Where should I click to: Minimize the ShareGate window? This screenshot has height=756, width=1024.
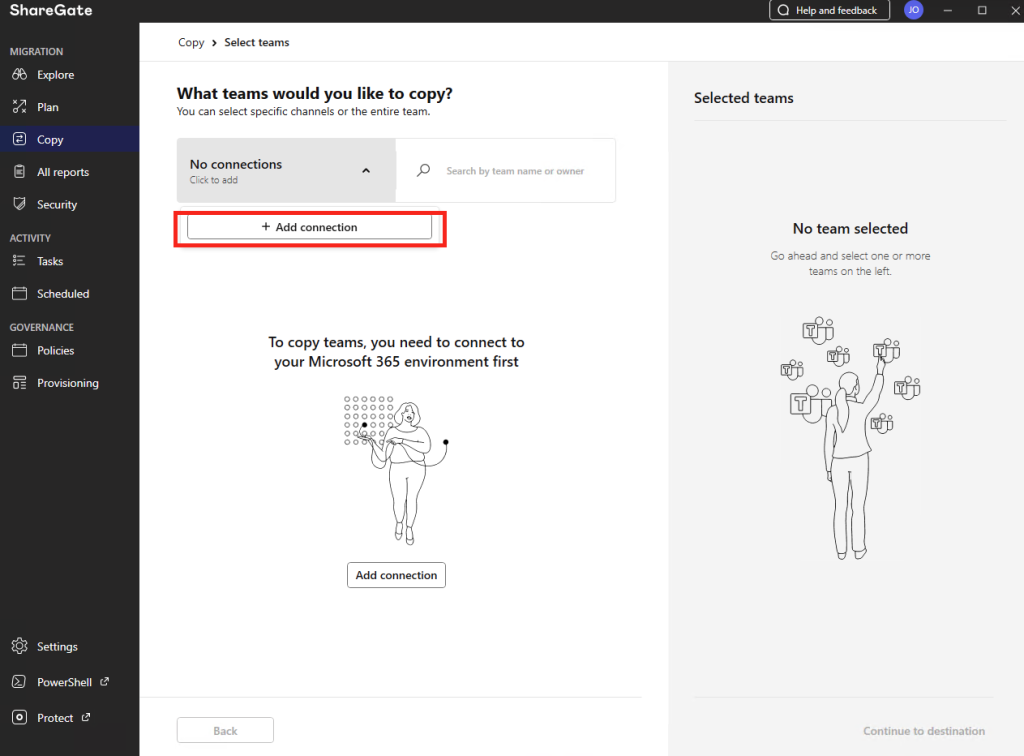click(x=948, y=10)
